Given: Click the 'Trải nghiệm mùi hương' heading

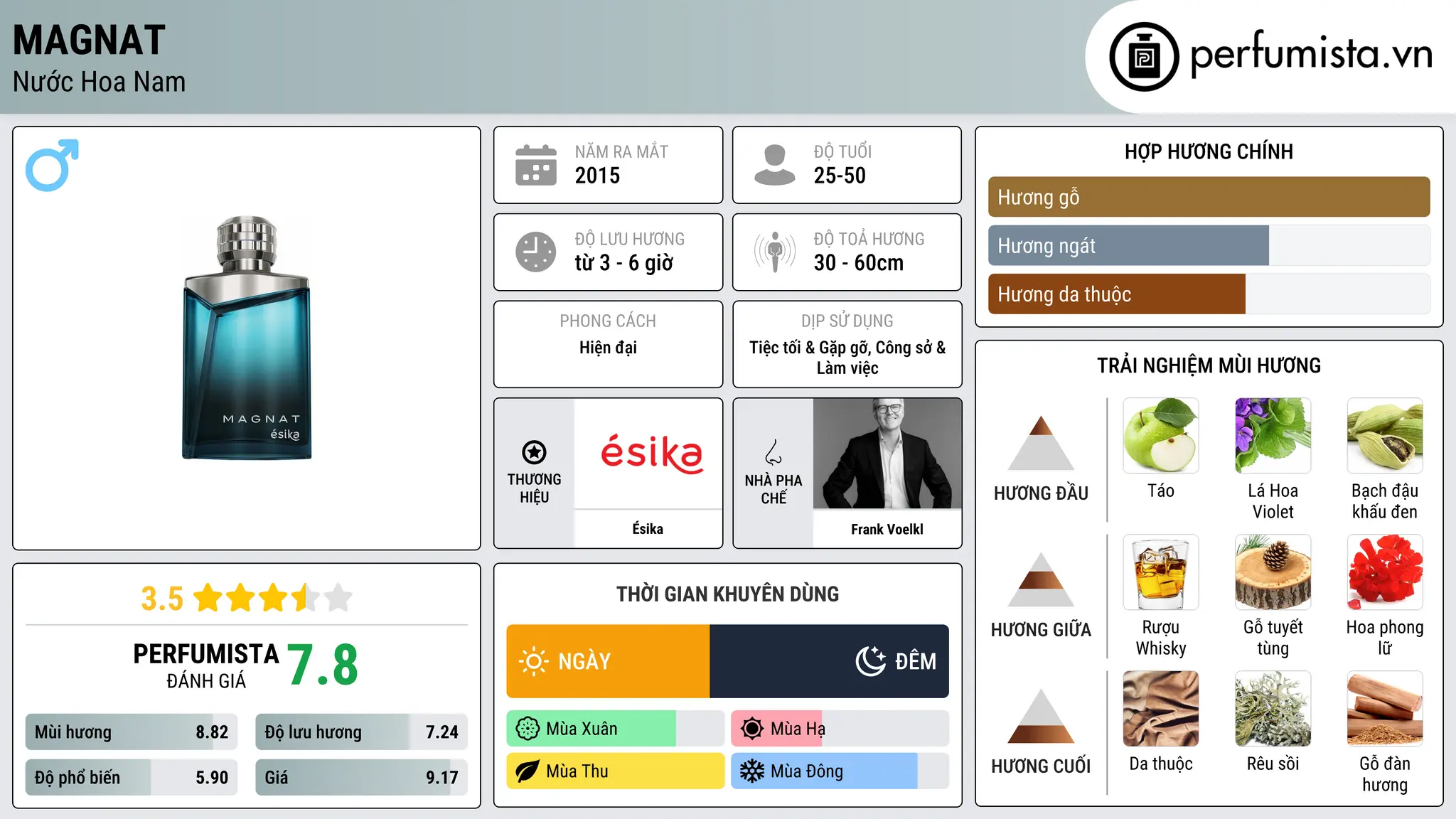Looking at the screenshot, I should [x=1209, y=365].
